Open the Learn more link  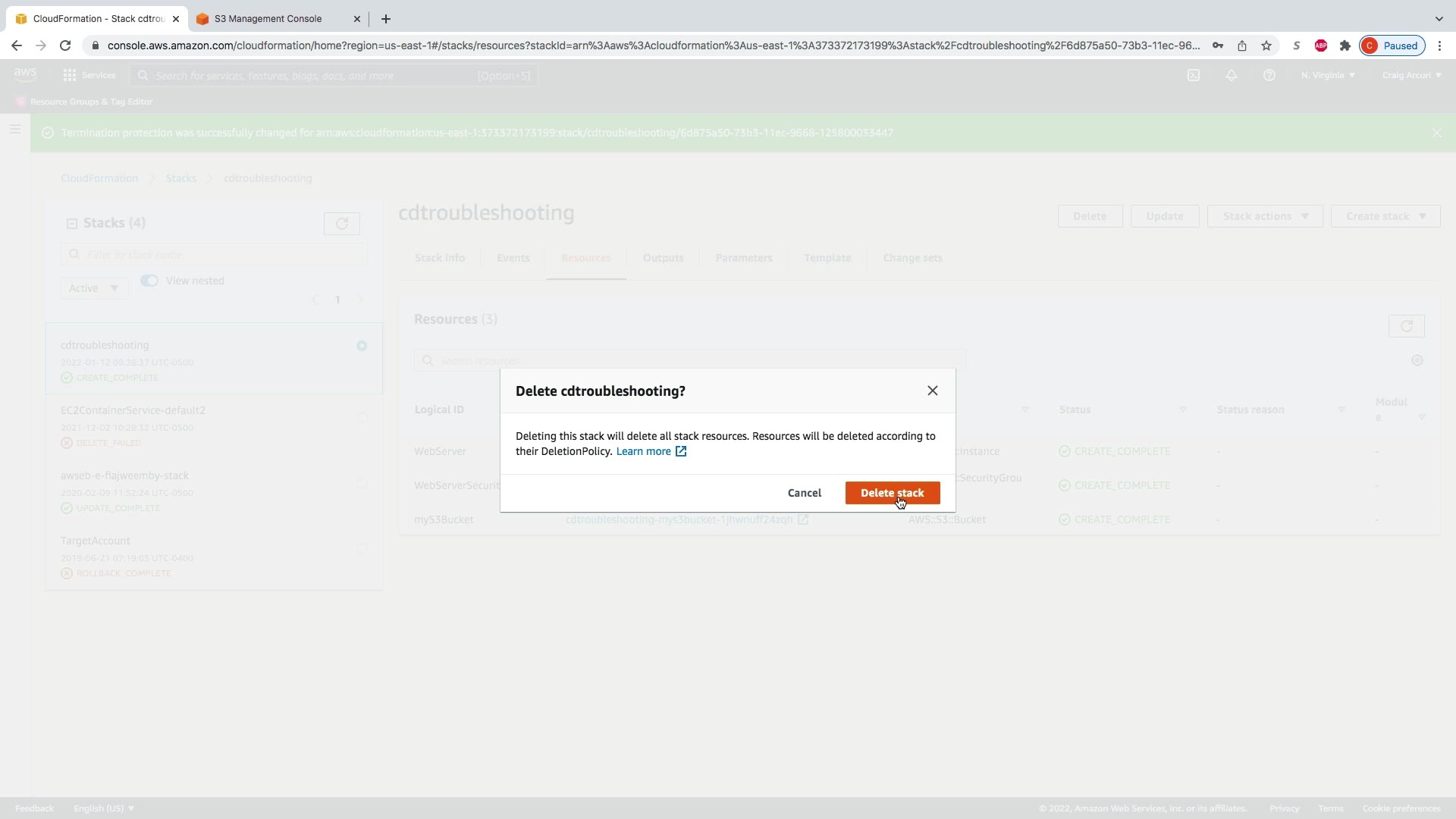[643, 451]
